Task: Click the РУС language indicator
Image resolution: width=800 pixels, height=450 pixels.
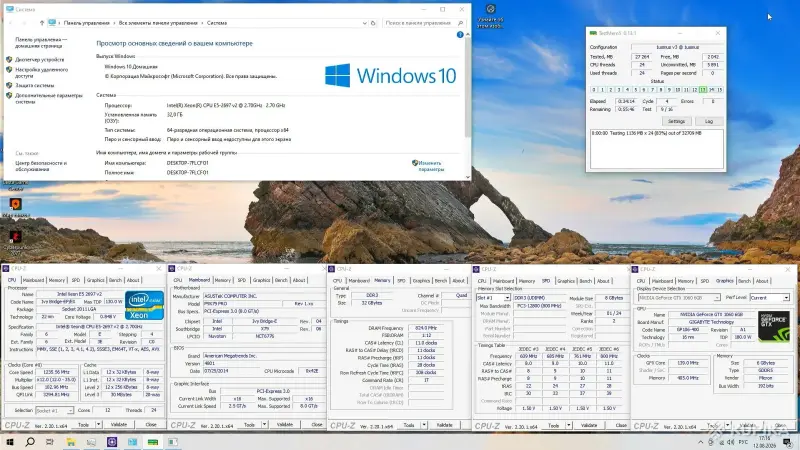Action: (743, 442)
